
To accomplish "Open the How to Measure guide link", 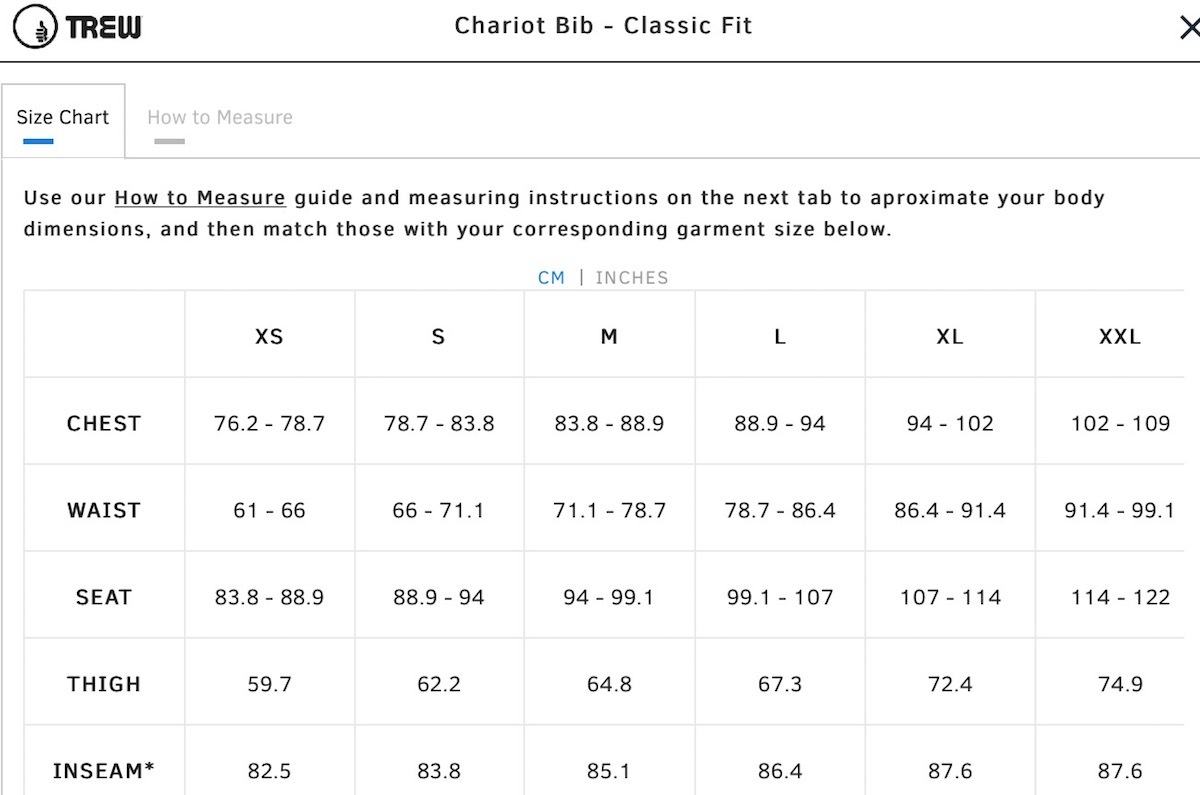I will pyautogui.click(x=200, y=198).
